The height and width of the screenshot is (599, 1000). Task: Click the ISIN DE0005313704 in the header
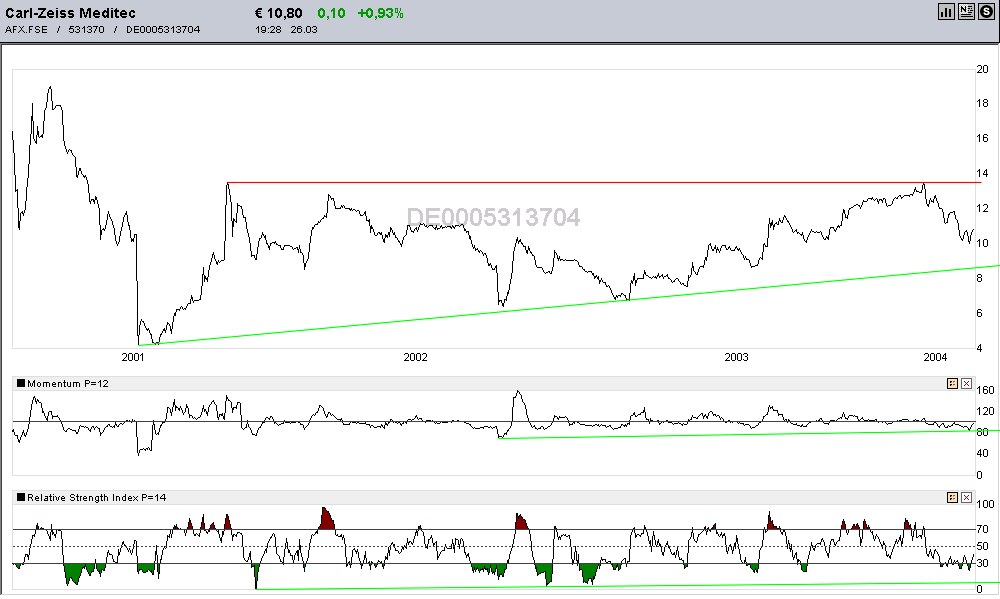(163, 29)
